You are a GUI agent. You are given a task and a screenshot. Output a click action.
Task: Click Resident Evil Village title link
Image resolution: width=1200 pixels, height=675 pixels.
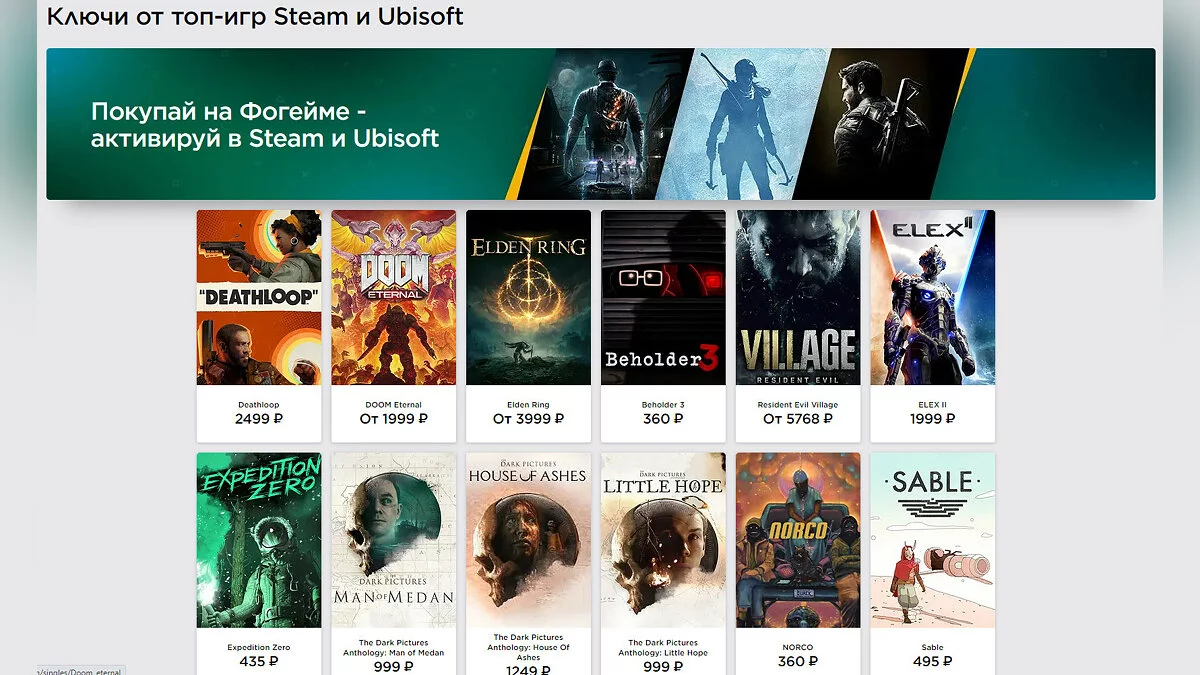click(798, 405)
